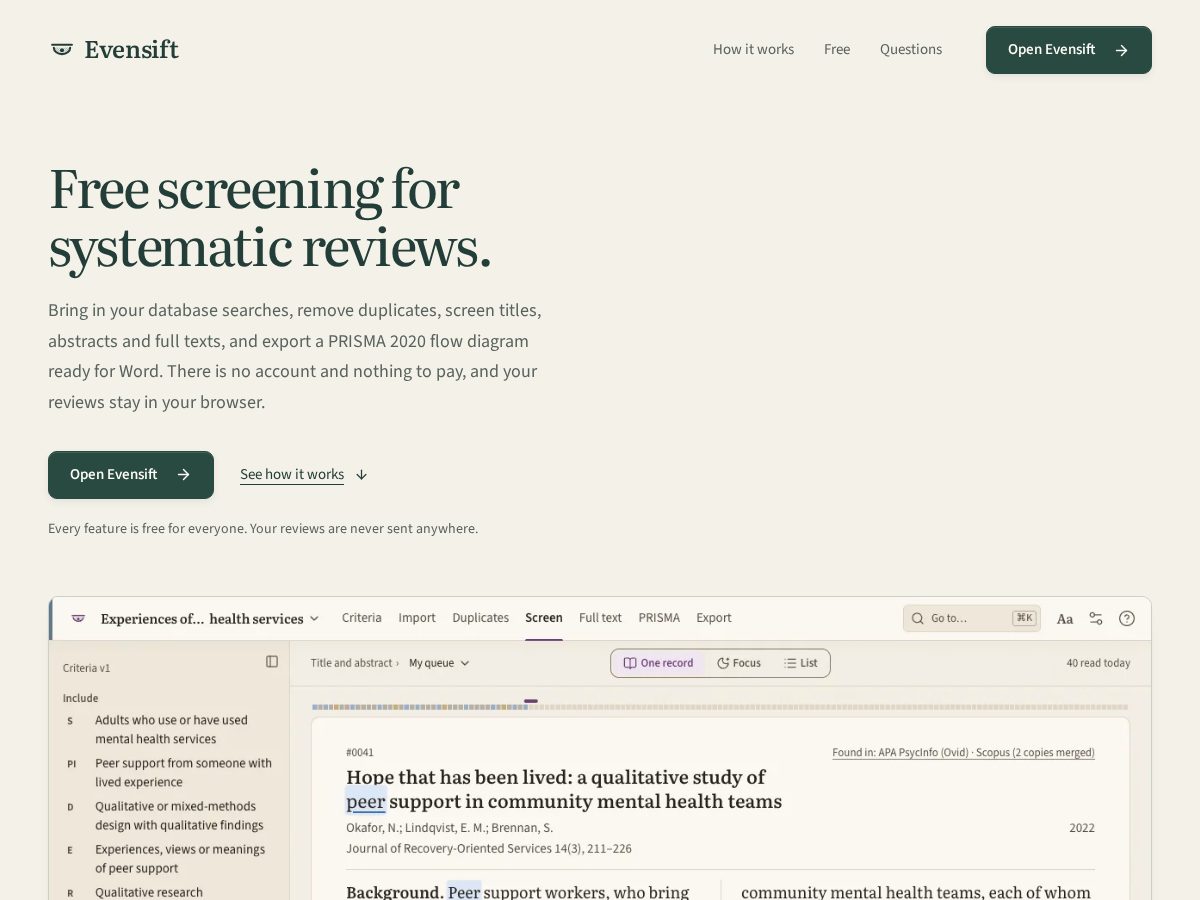Collapse the criteria sidebar panel icon

coord(272,661)
